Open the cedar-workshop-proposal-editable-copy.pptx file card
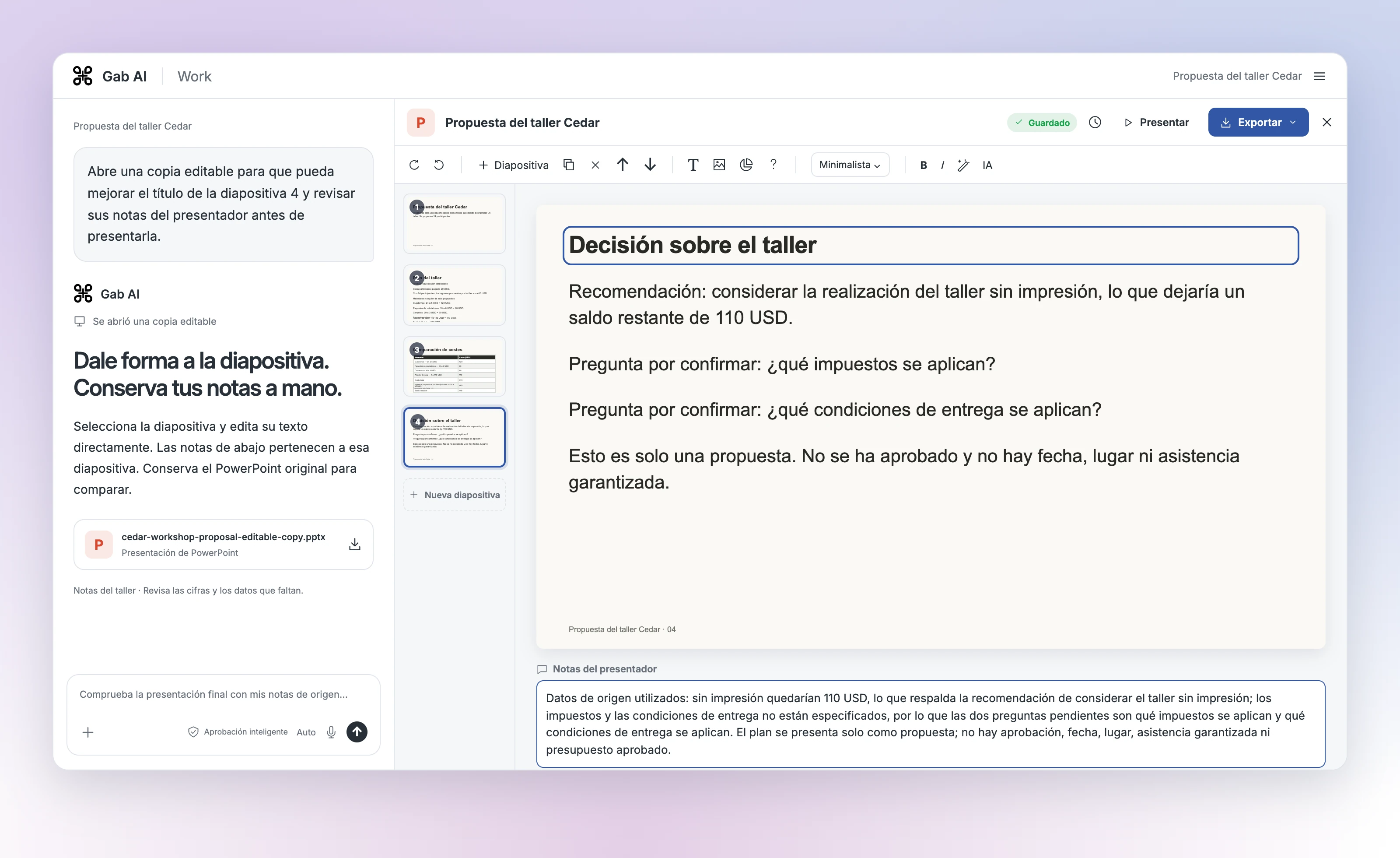This screenshot has width=1400, height=858. (x=223, y=544)
